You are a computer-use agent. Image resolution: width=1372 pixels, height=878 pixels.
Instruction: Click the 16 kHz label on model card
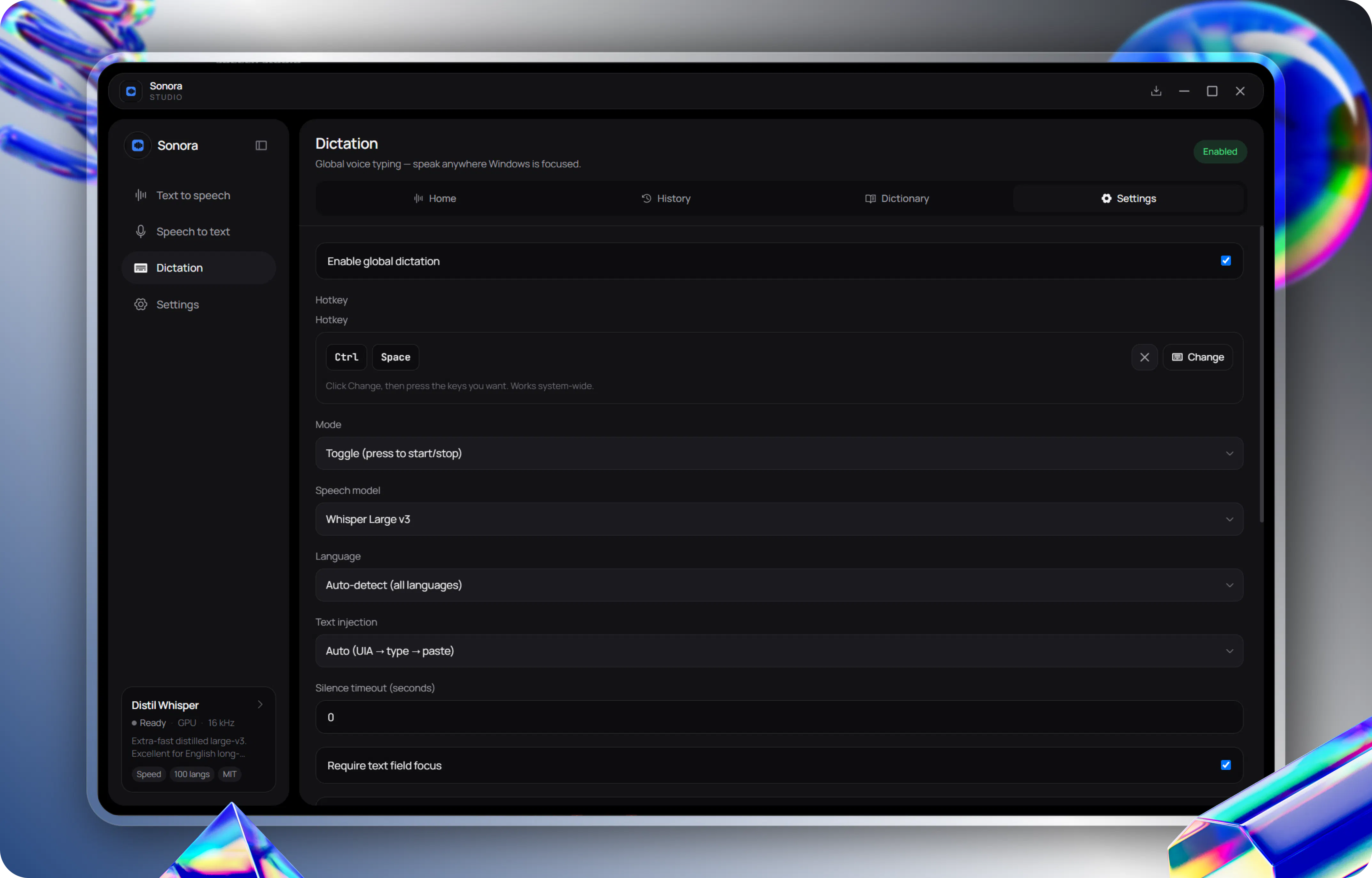pyautogui.click(x=221, y=723)
